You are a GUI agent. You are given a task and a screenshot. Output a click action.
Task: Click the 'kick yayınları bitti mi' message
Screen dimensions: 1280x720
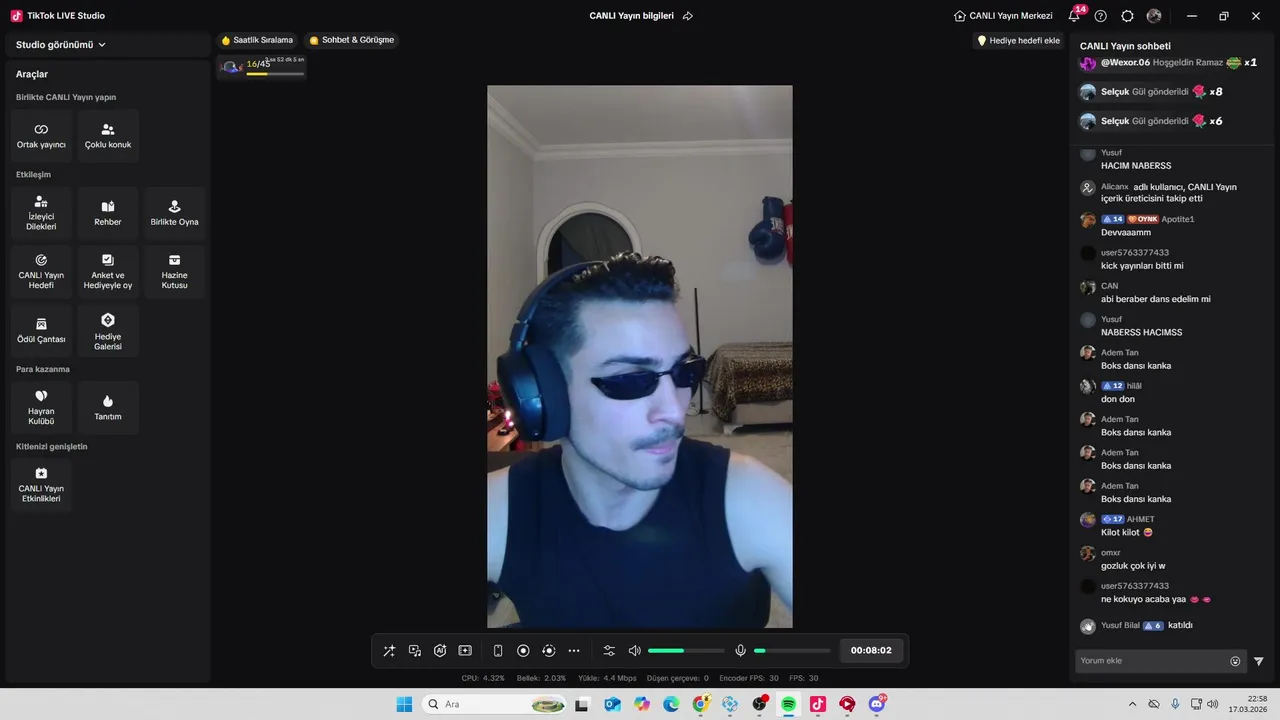[x=1142, y=266]
